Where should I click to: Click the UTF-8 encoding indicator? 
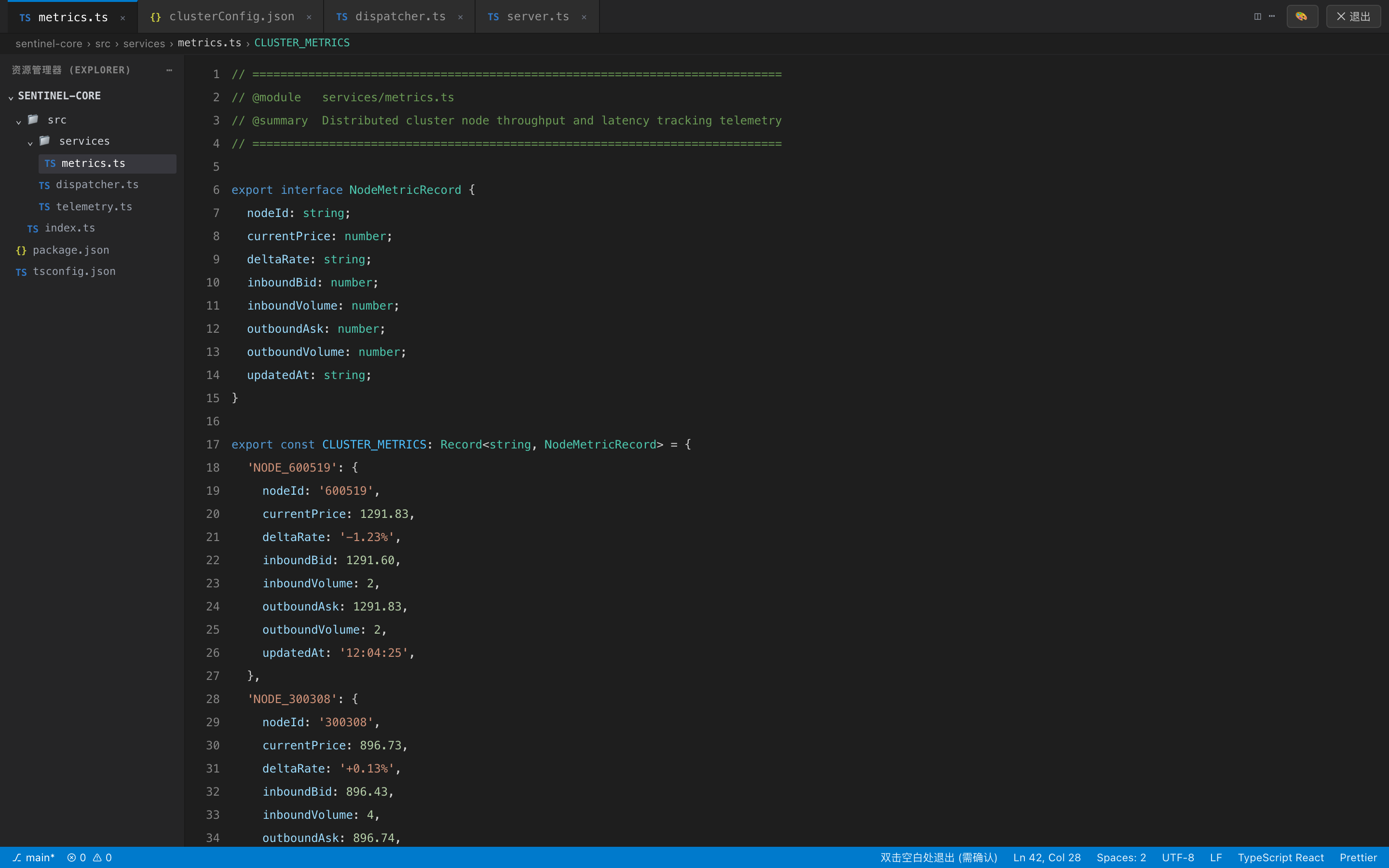pos(1178,858)
